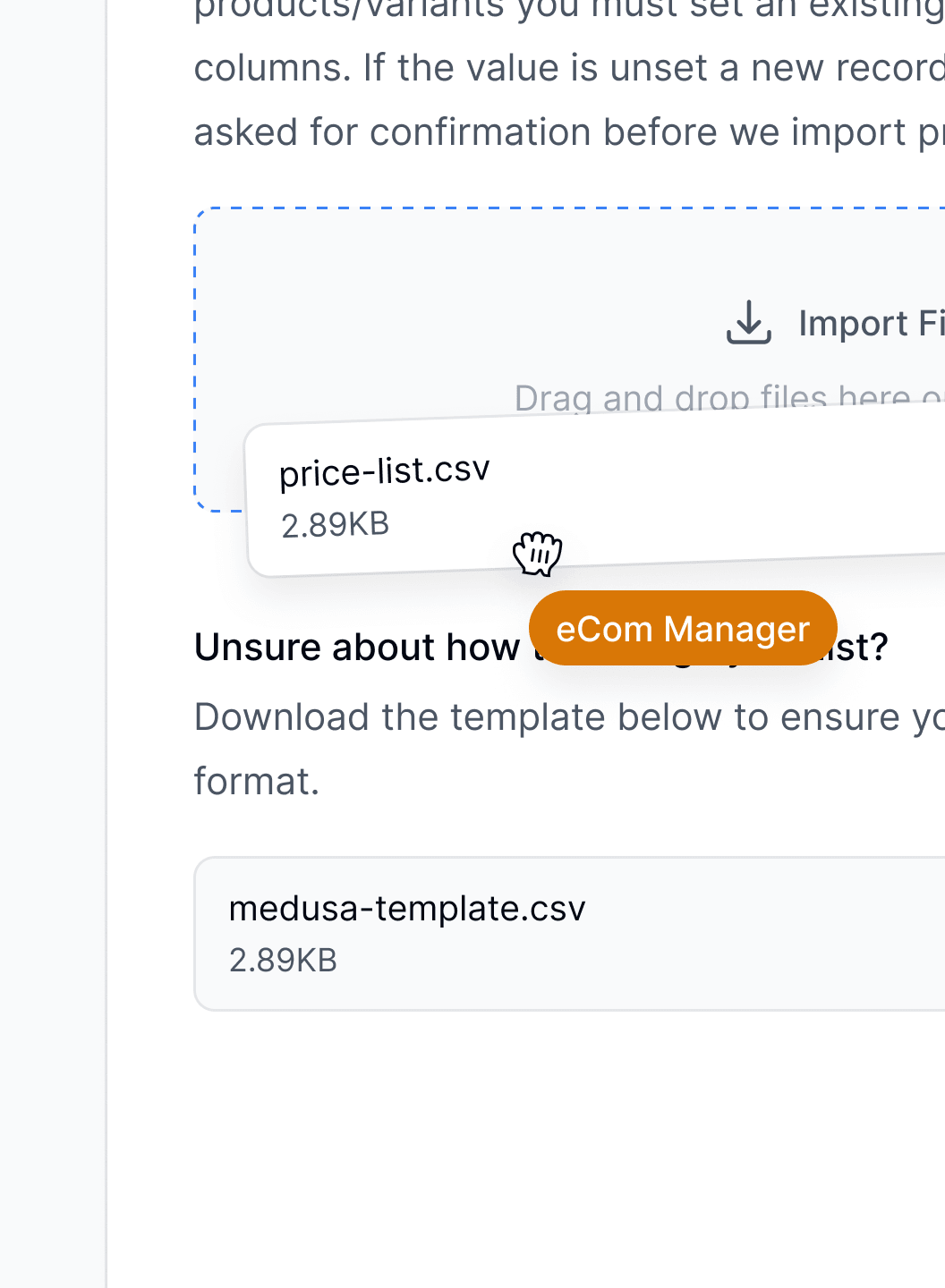Select the price-list.csv file name

385,470
